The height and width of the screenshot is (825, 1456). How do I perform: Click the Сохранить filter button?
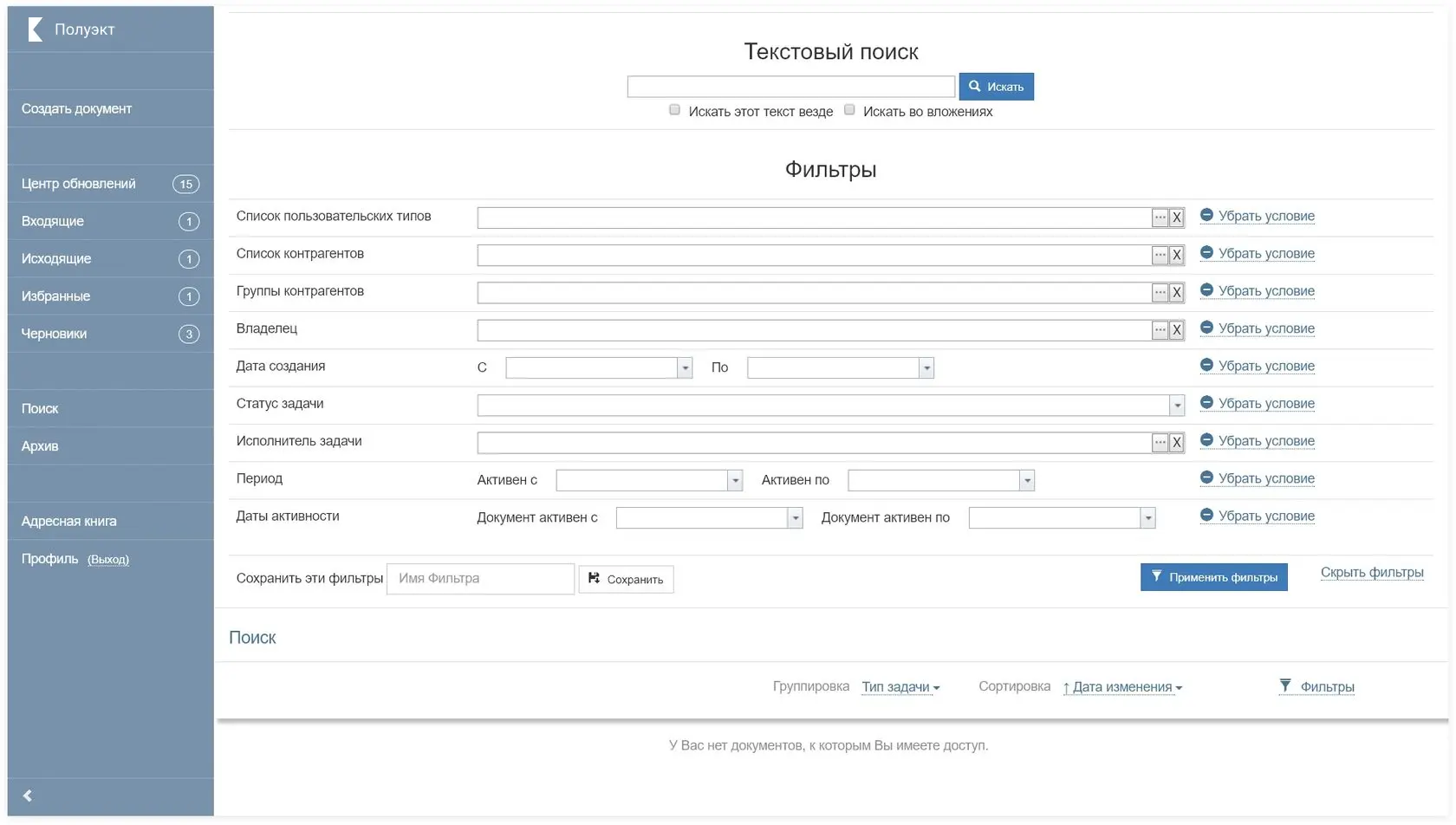click(626, 579)
